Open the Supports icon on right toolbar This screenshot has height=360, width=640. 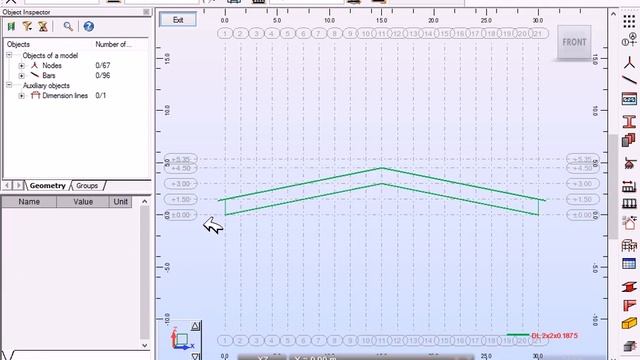(629, 163)
